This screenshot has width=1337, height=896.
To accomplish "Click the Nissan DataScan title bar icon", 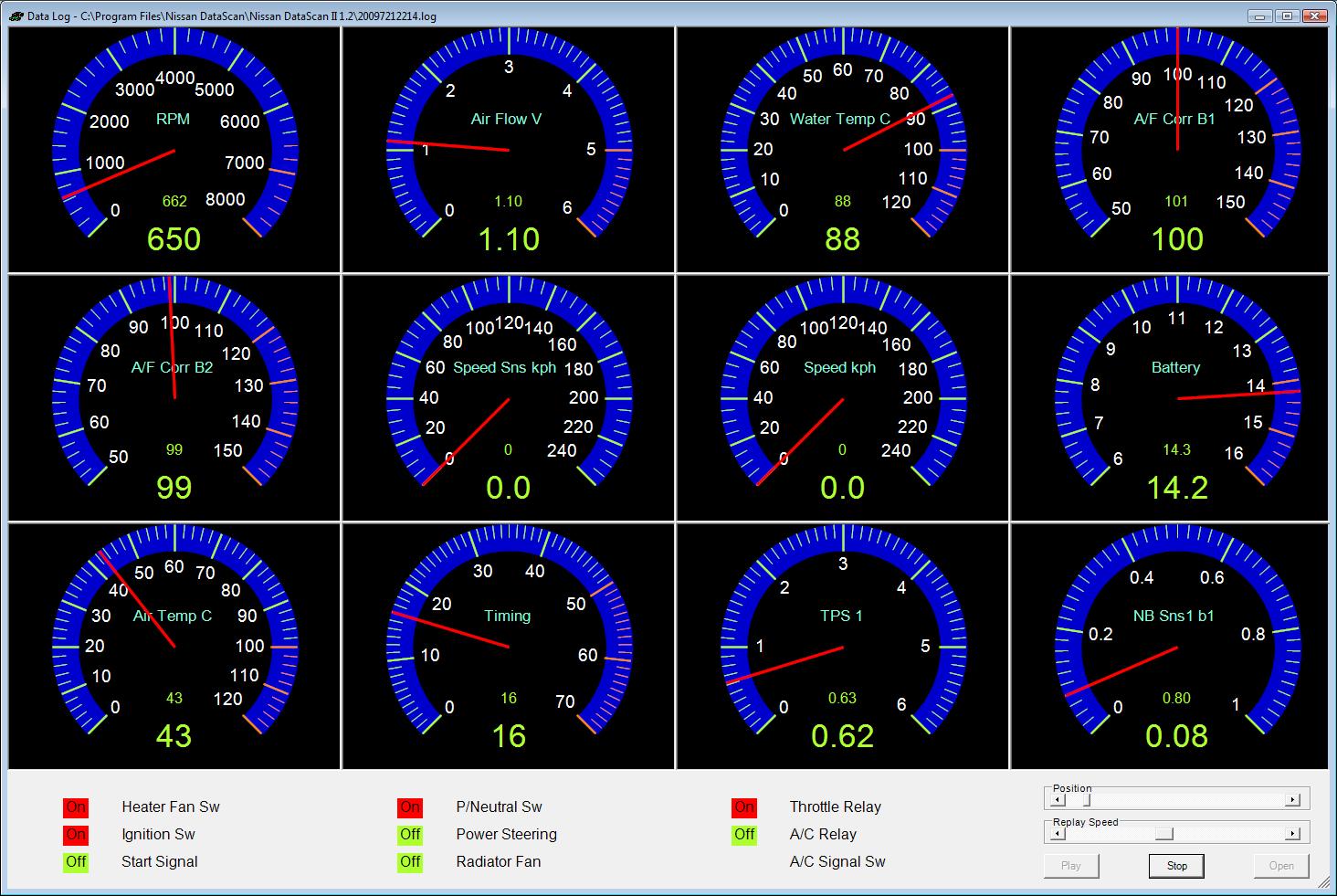I will click(16, 16).
